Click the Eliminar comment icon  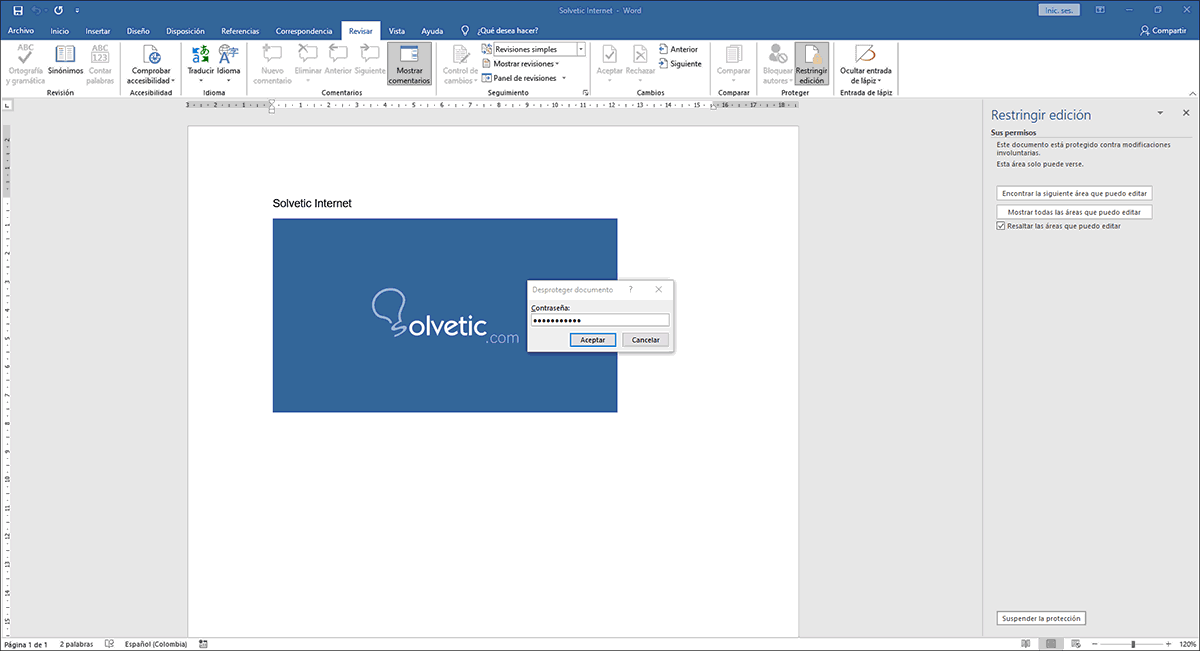[x=309, y=54]
